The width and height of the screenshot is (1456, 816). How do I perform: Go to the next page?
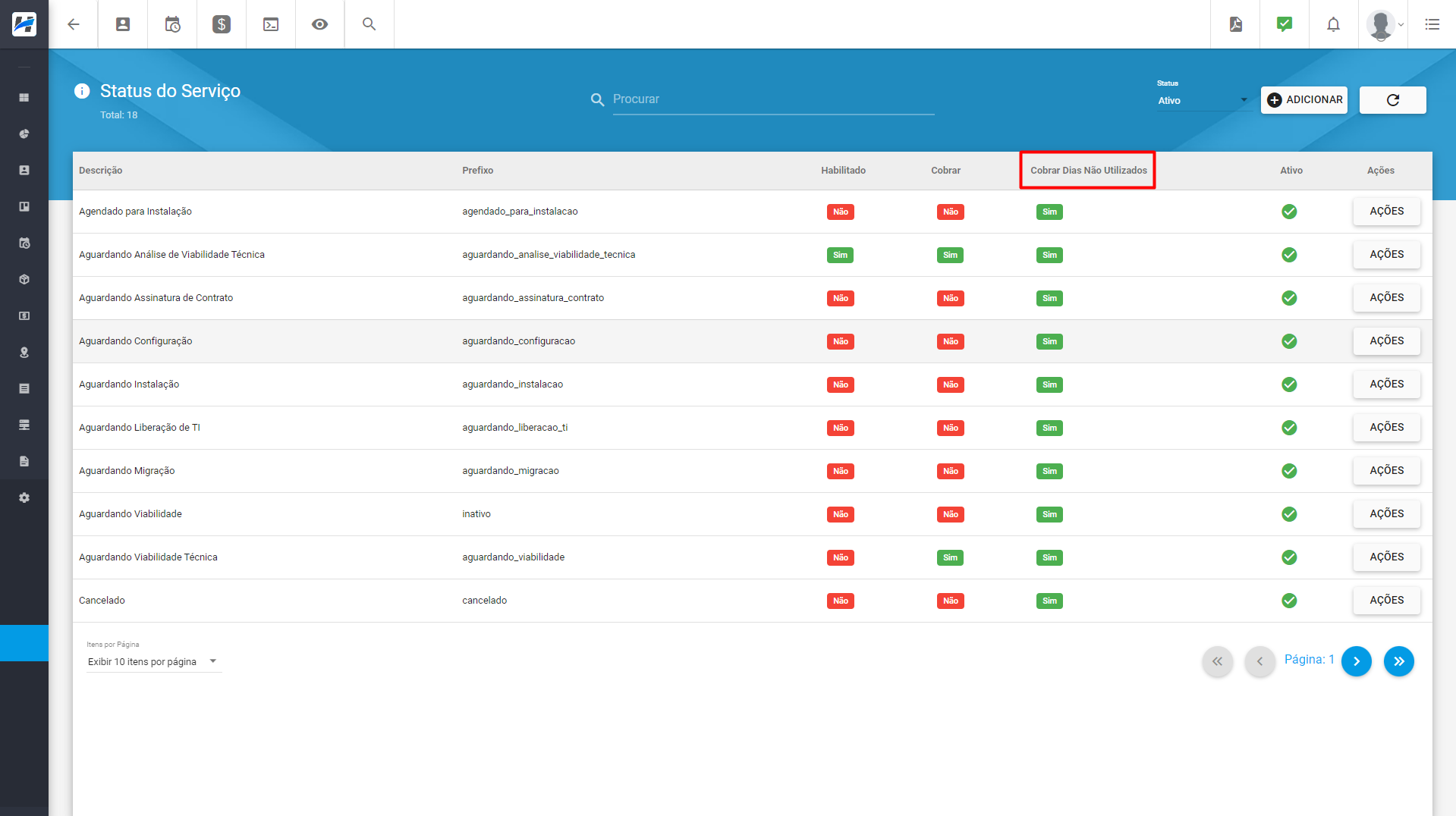[1356, 661]
